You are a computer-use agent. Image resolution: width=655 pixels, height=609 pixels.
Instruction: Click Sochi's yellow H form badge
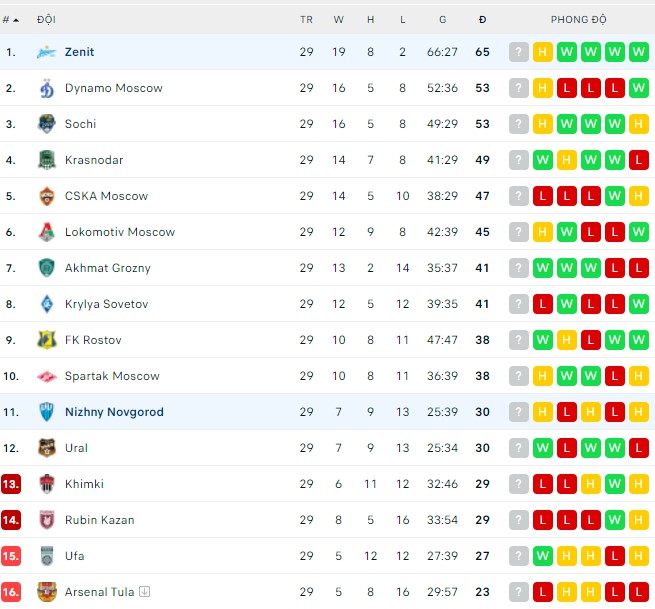point(543,124)
